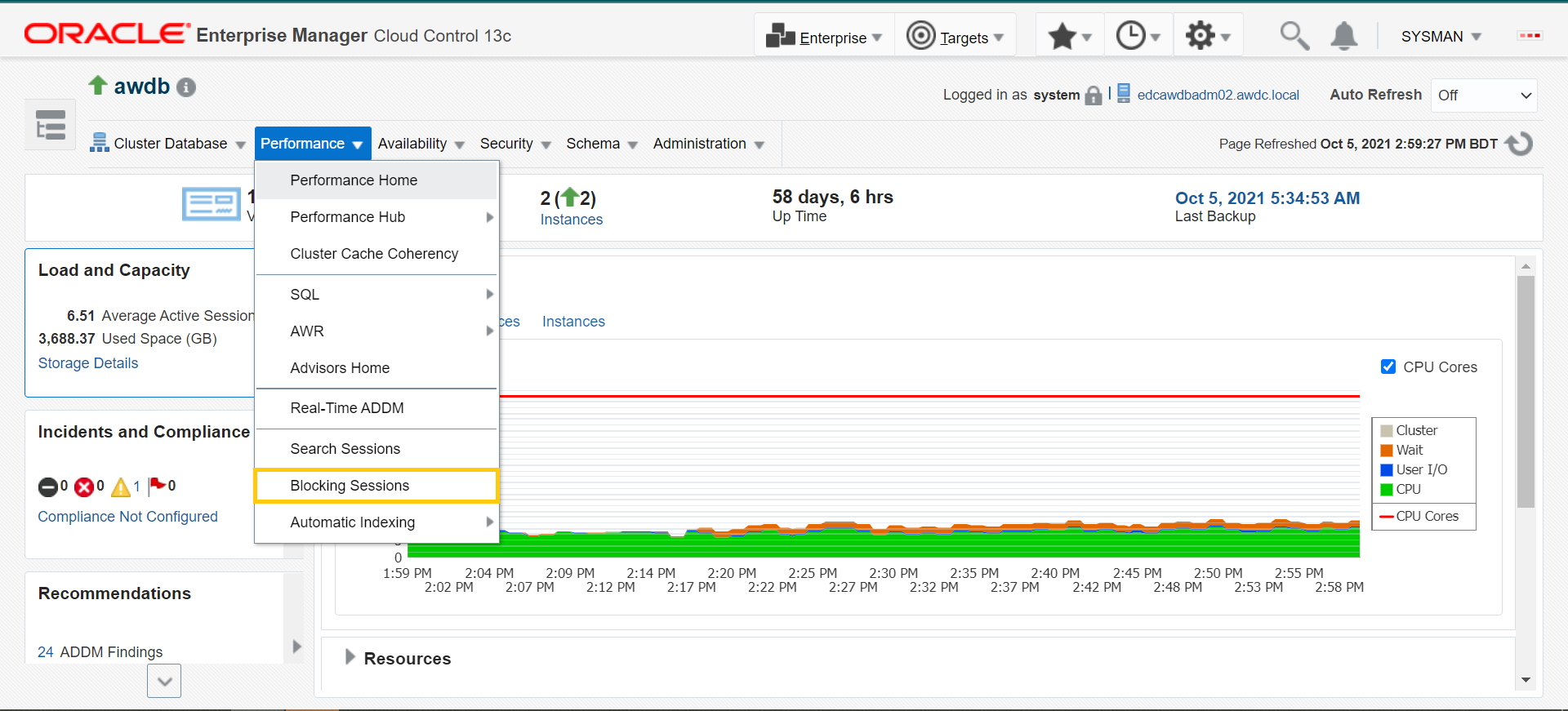The image size is (1568, 711).
Task: Click the User I/O blue swatch
Action: coord(1387,470)
